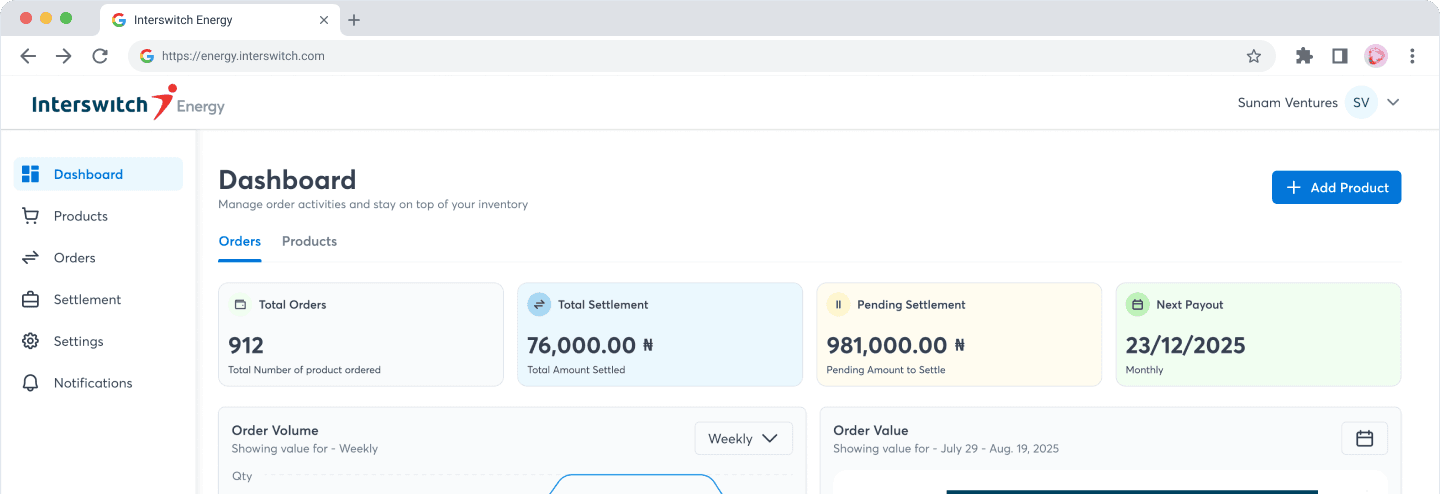
Task: Click the Total Orders card icon
Action: 240,304
